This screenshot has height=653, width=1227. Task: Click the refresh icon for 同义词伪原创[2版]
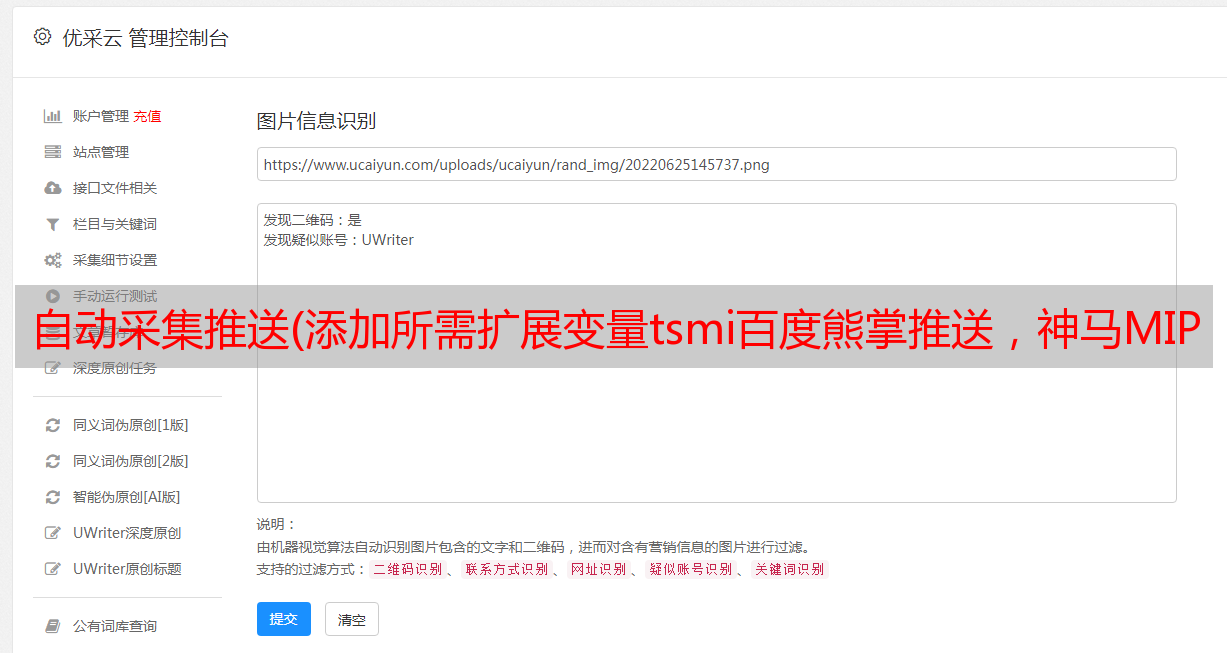point(53,461)
